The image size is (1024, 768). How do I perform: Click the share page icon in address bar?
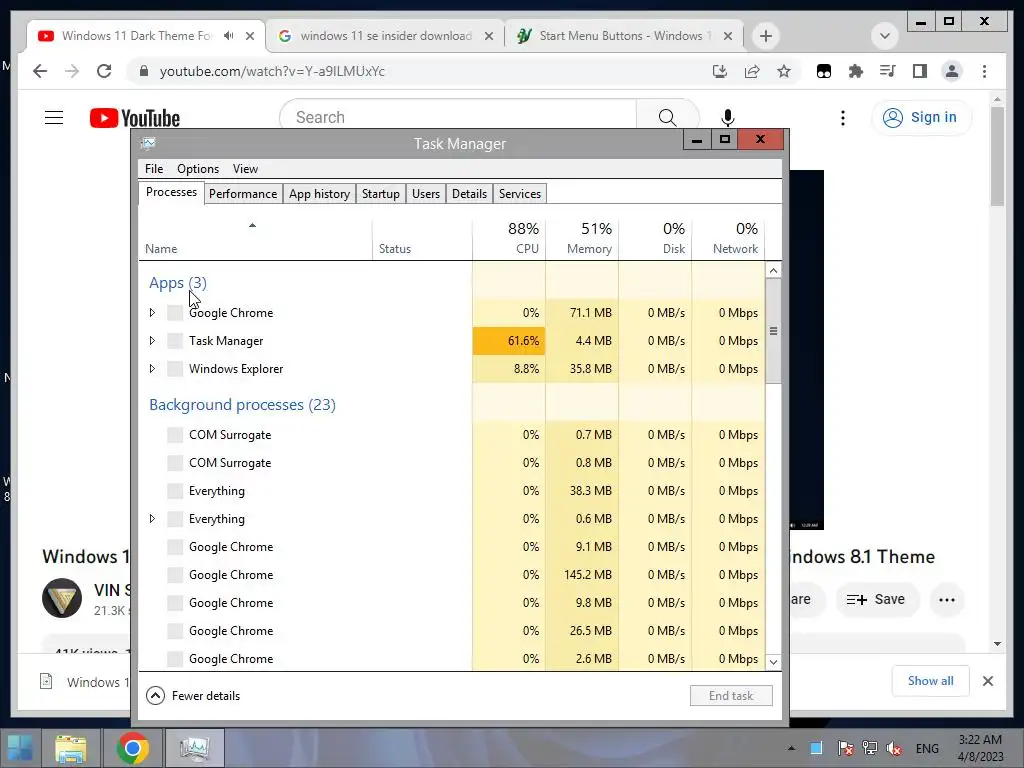coord(752,71)
